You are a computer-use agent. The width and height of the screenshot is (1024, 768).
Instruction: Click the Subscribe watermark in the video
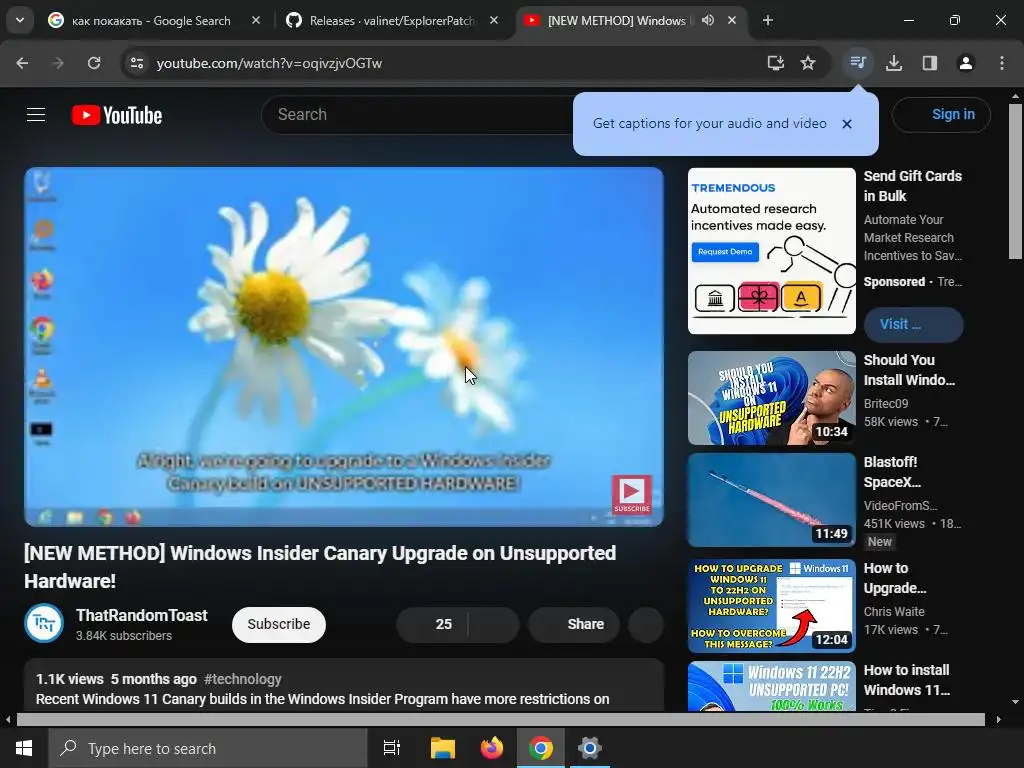point(632,494)
